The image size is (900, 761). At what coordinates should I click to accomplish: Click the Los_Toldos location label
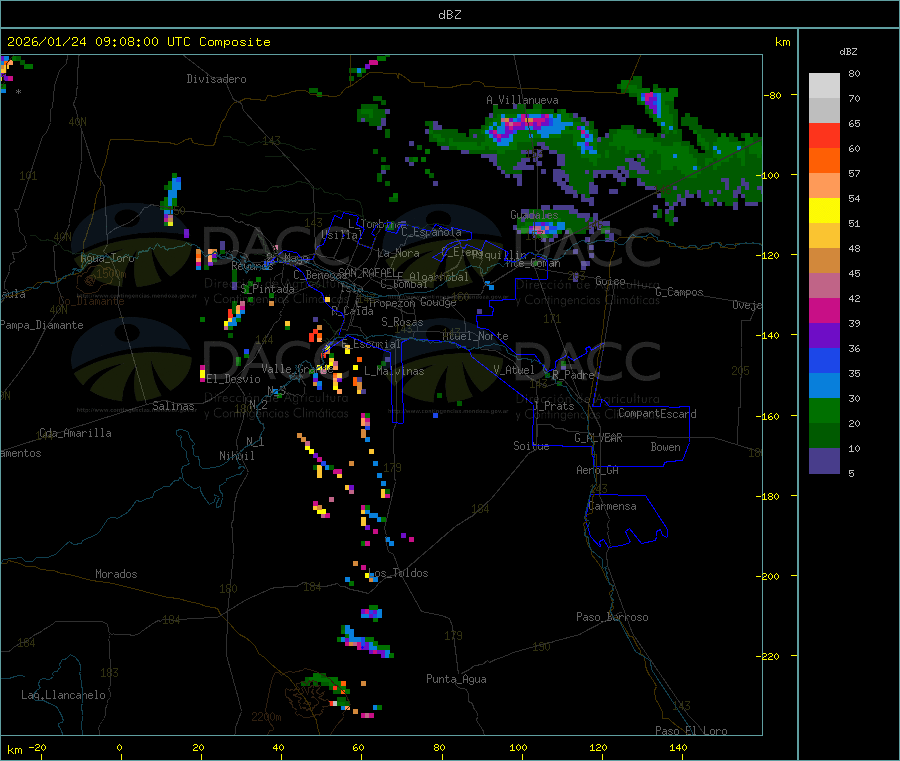tap(398, 573)
